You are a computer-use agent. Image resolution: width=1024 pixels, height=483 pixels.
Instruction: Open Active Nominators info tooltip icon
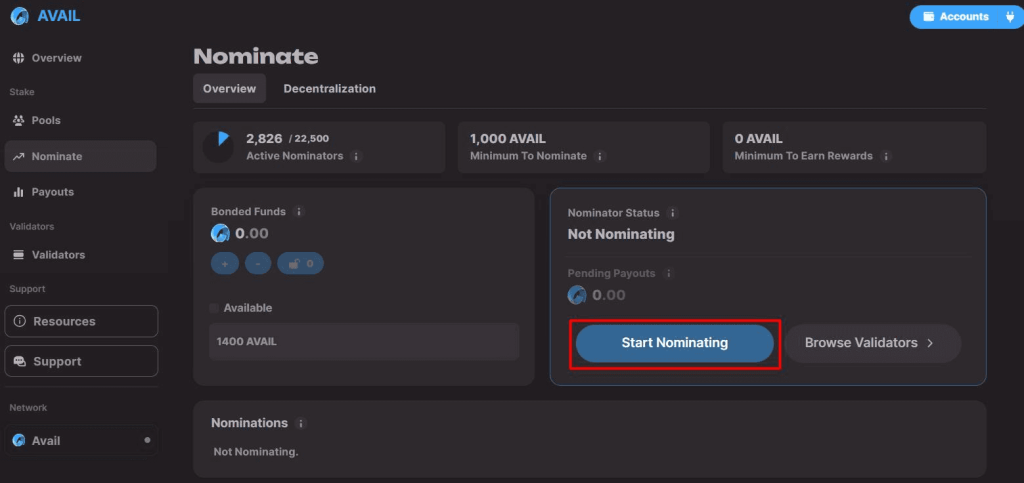[355, 157]
